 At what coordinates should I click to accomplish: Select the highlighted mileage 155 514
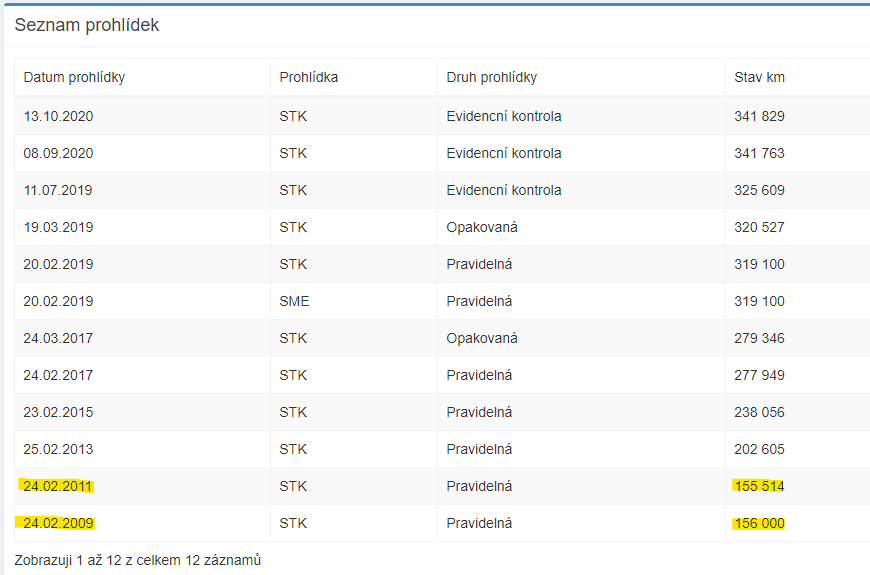[759, 486]
